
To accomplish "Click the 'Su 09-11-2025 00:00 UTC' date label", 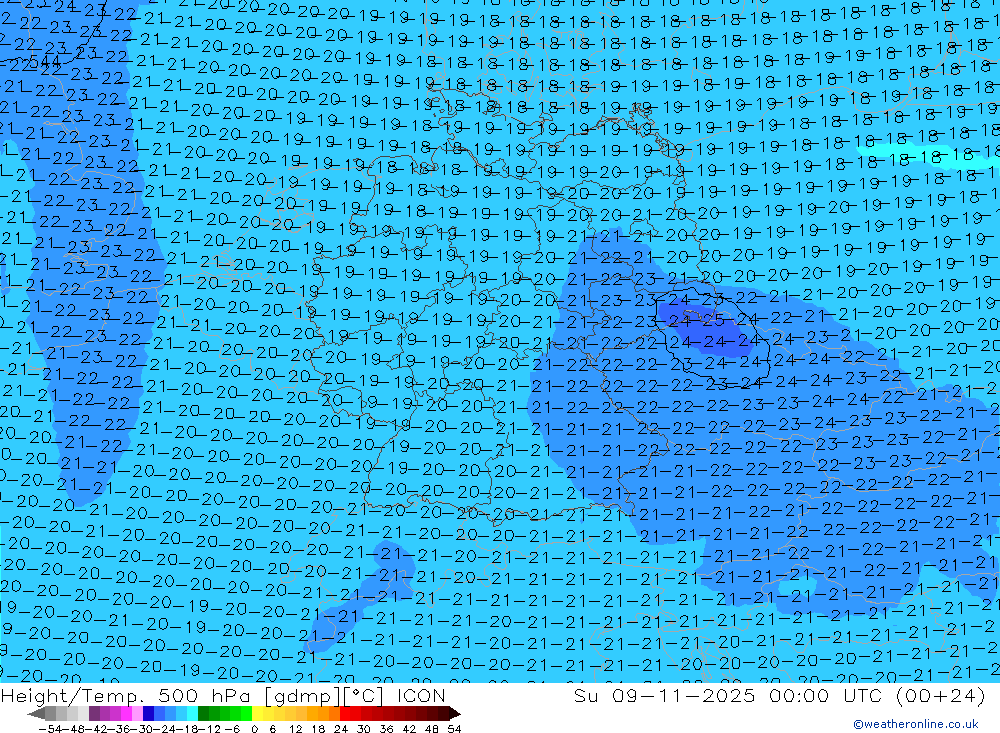I will pos(730,695).
